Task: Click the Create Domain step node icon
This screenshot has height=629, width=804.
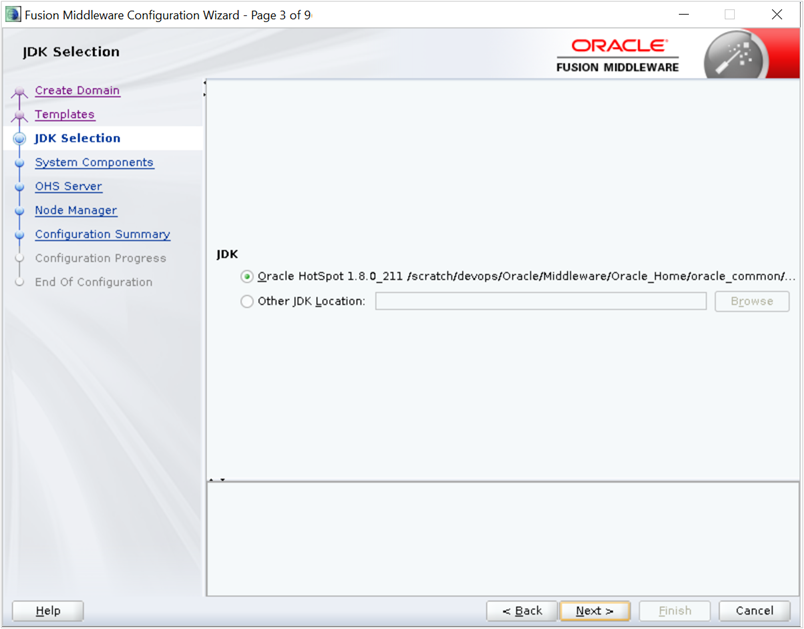Action: point(19,93)
